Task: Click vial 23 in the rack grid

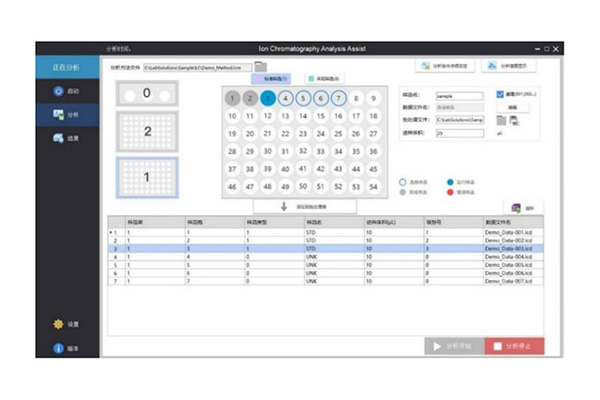Action: 303,134
